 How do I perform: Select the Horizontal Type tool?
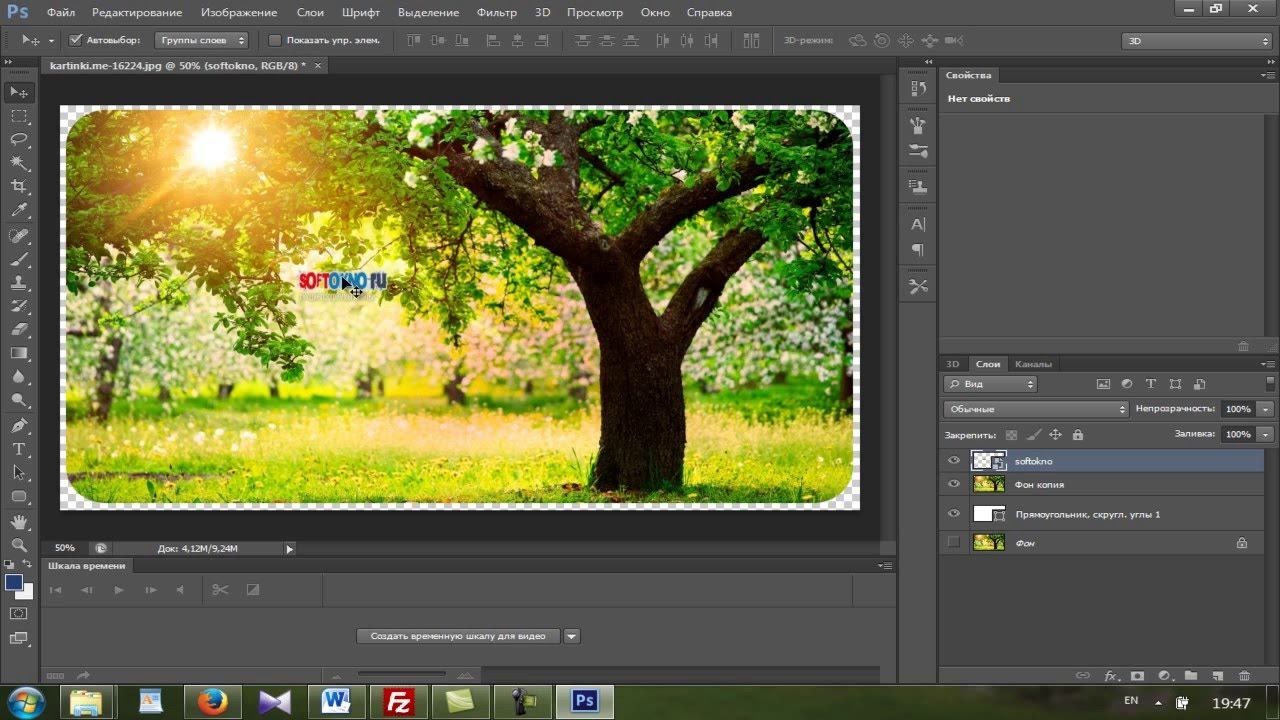click(x=19, y=449)
